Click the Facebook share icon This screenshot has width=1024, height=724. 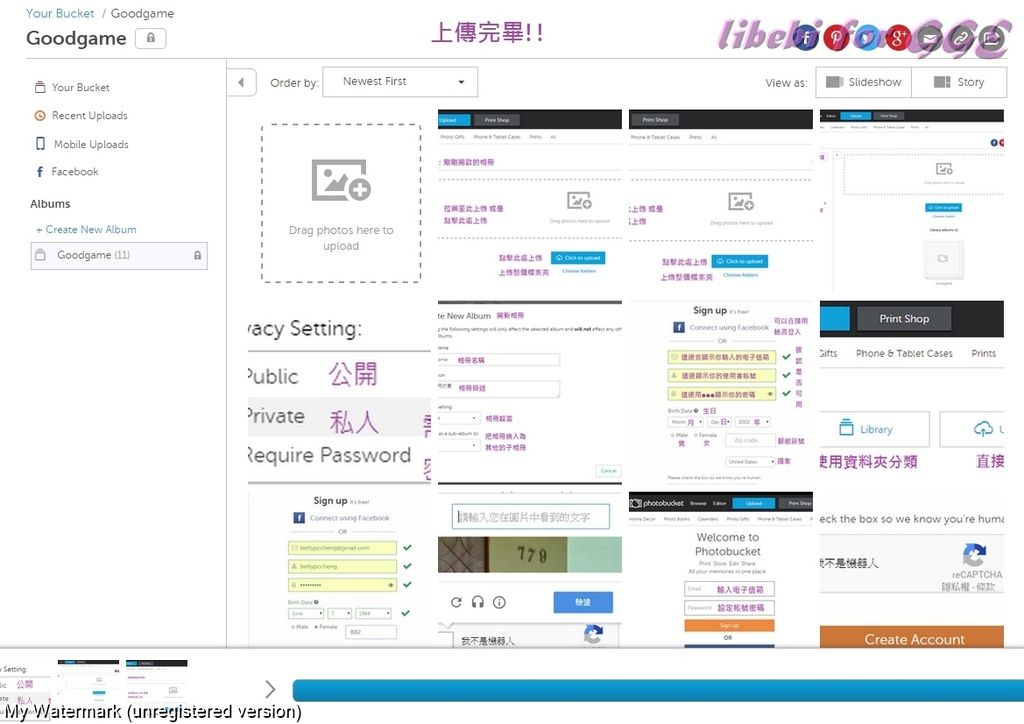click(x=805, y=38)
